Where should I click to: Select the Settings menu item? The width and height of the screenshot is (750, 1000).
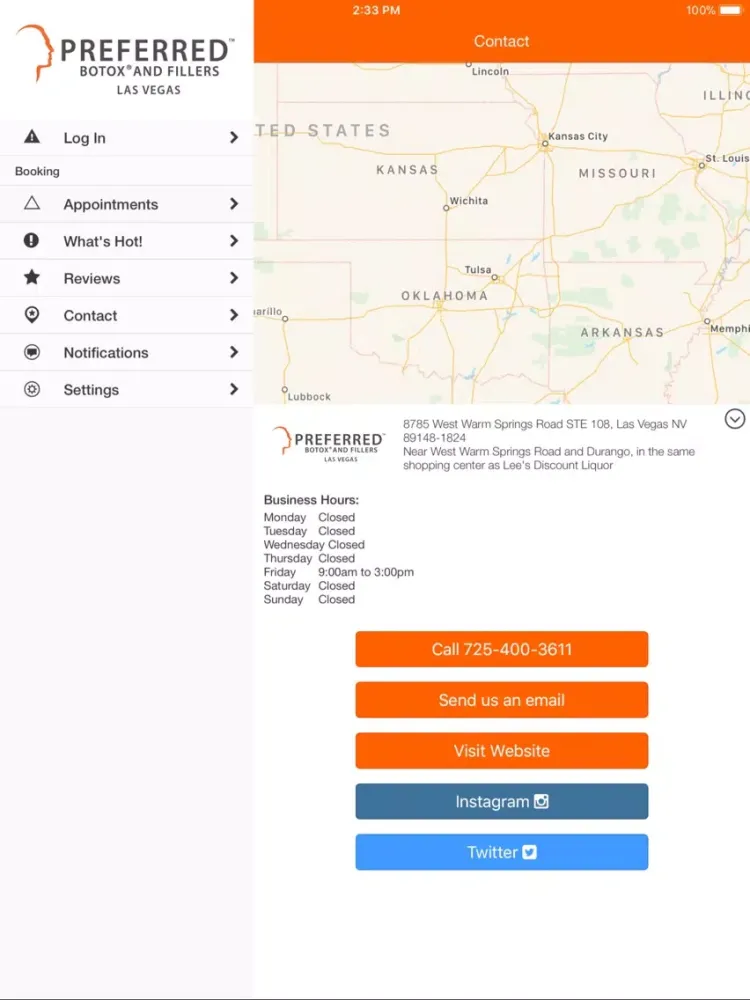coord(126,389)
